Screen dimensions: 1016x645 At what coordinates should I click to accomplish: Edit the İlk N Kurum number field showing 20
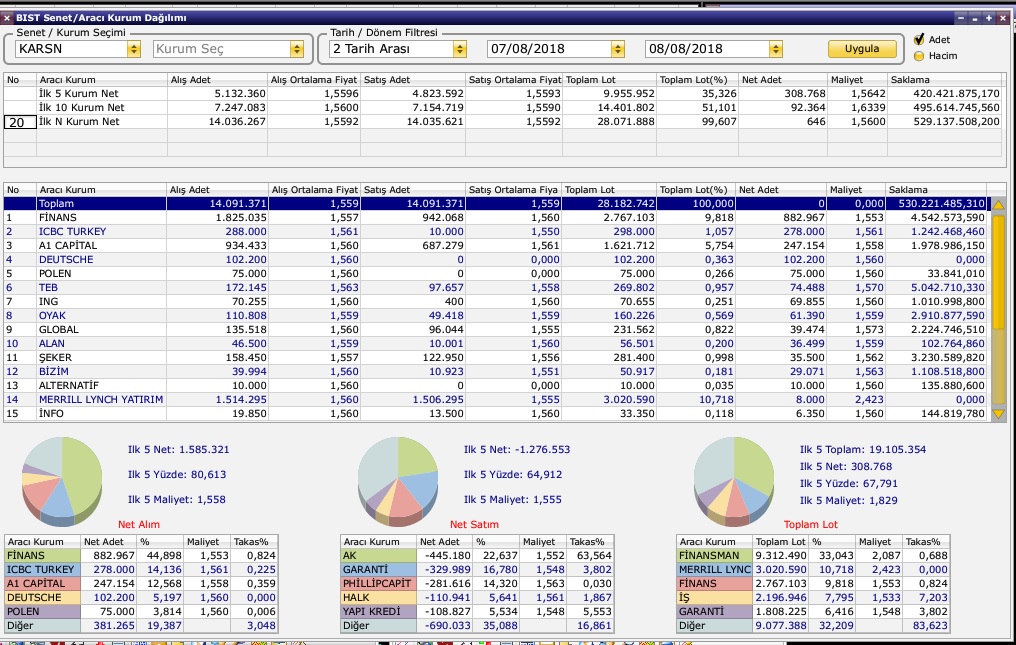[x=19, y=122]
